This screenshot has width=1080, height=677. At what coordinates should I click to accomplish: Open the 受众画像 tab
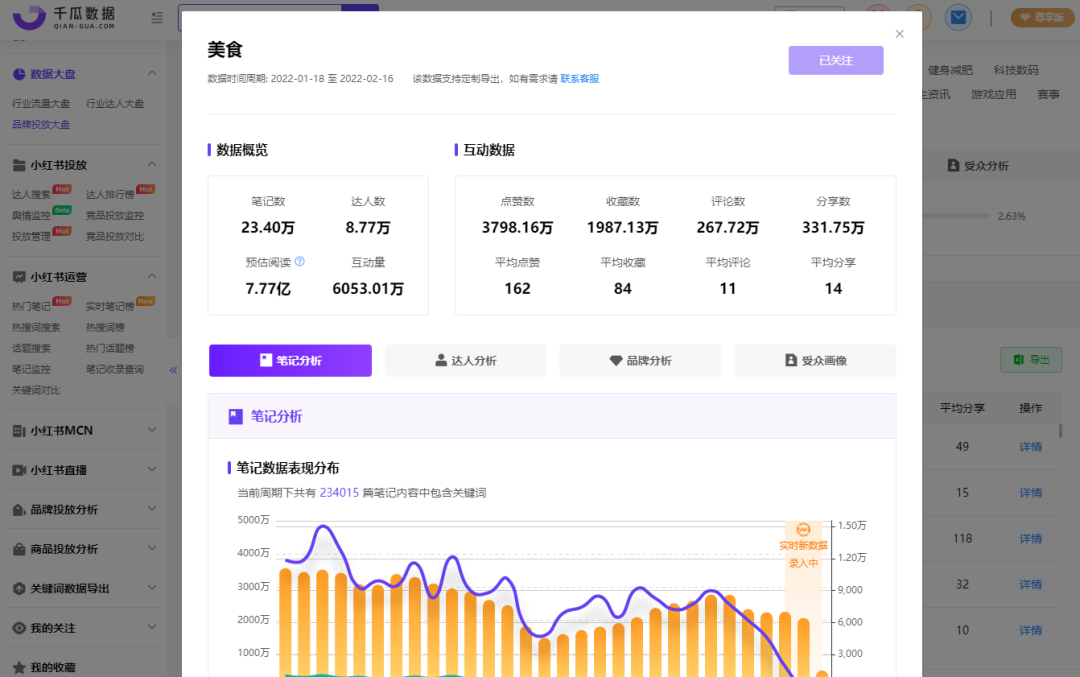pos(816,360)
